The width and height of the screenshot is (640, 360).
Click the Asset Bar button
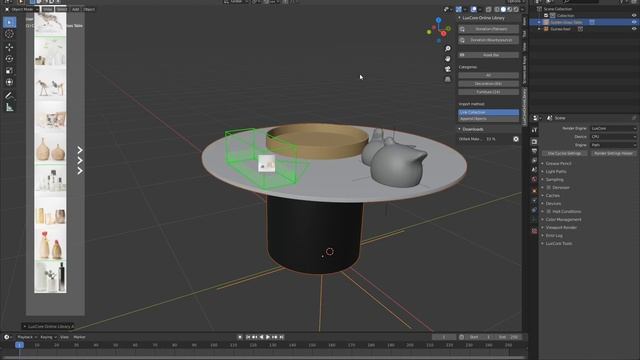tap(488, 55)
